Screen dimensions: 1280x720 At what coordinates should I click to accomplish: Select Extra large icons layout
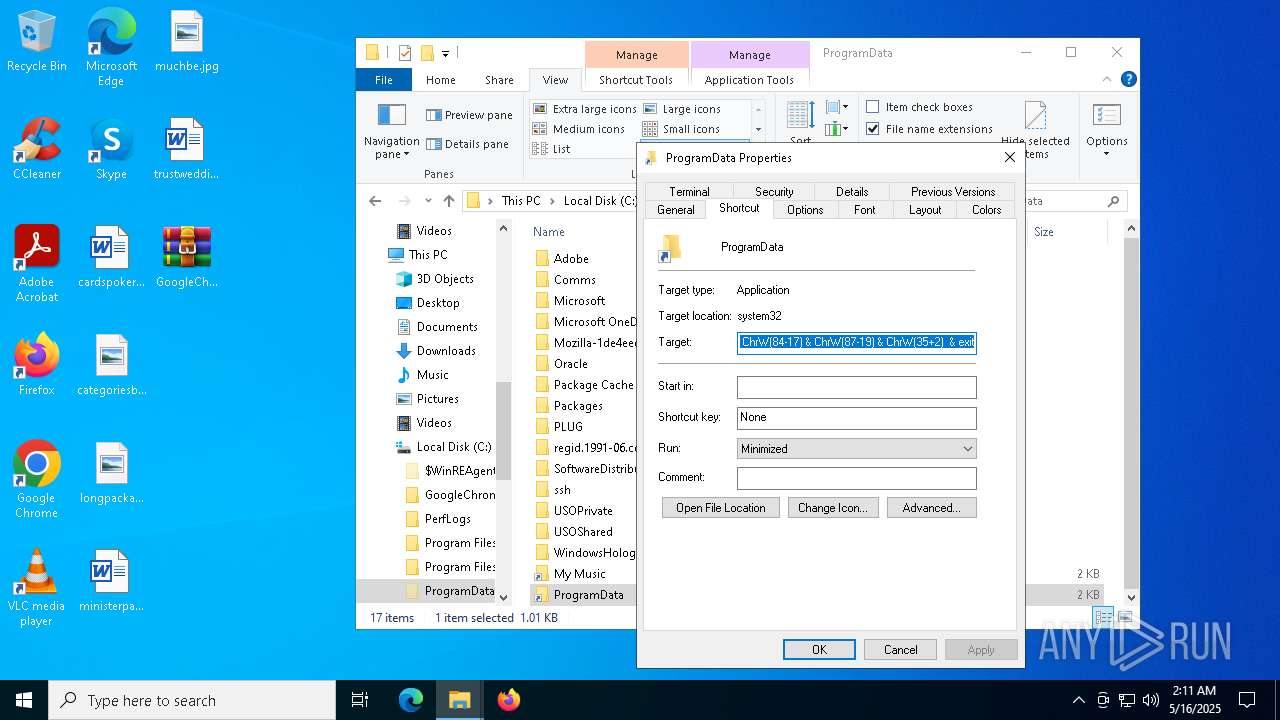pos(585,109)
